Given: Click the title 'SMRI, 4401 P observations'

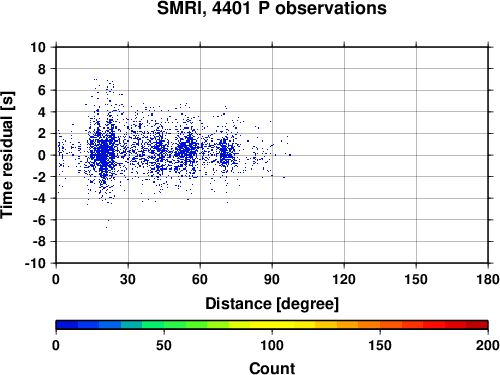Looking at the screenshot, I should coord(271,8).
